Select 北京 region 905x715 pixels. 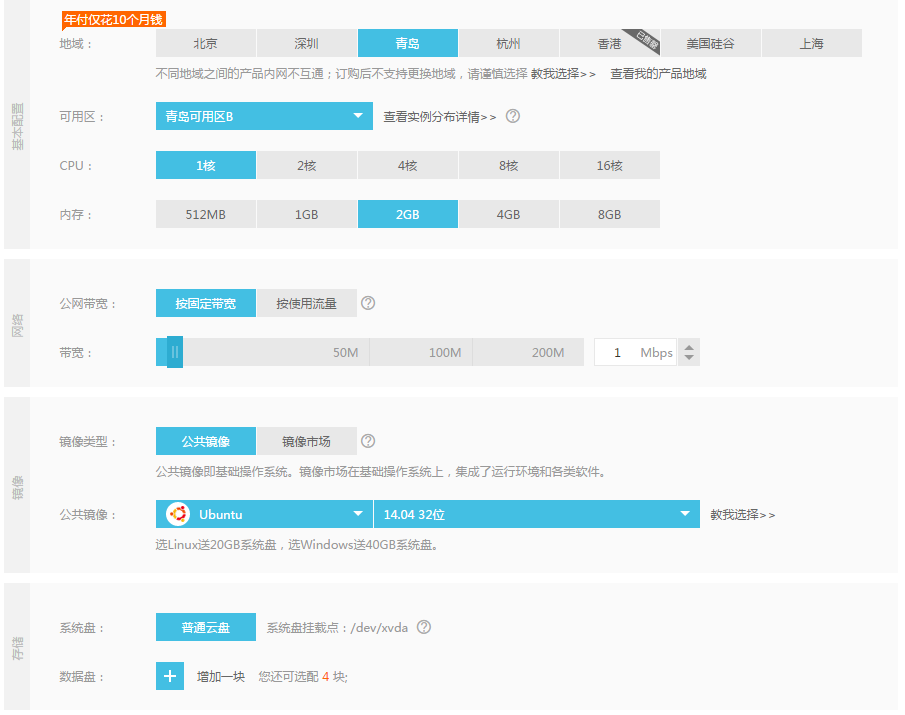[x=205, y=44]
